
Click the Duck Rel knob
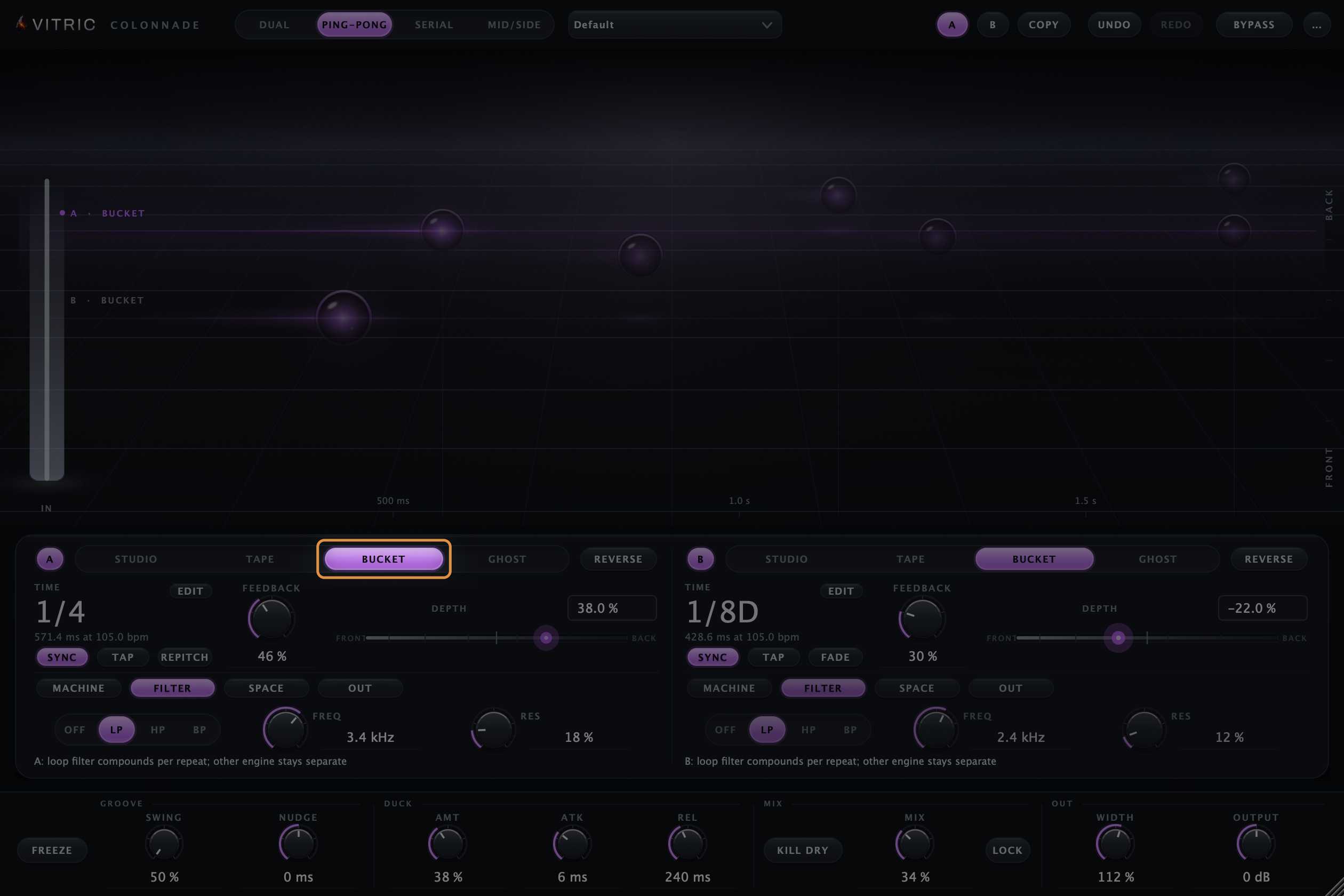pos(687,844)
